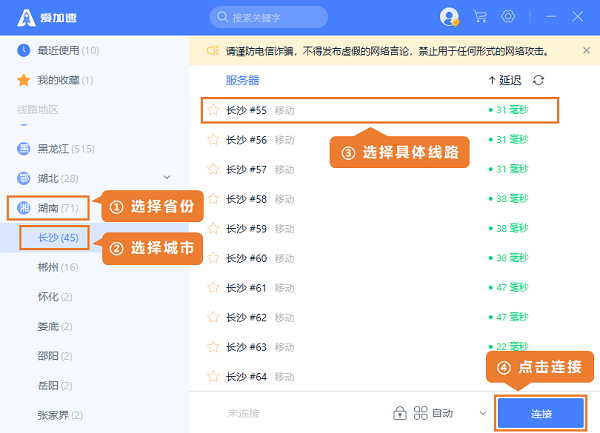Click the blue 连接 button
Viewport: 600px width, 433px height.
[541, 413]
